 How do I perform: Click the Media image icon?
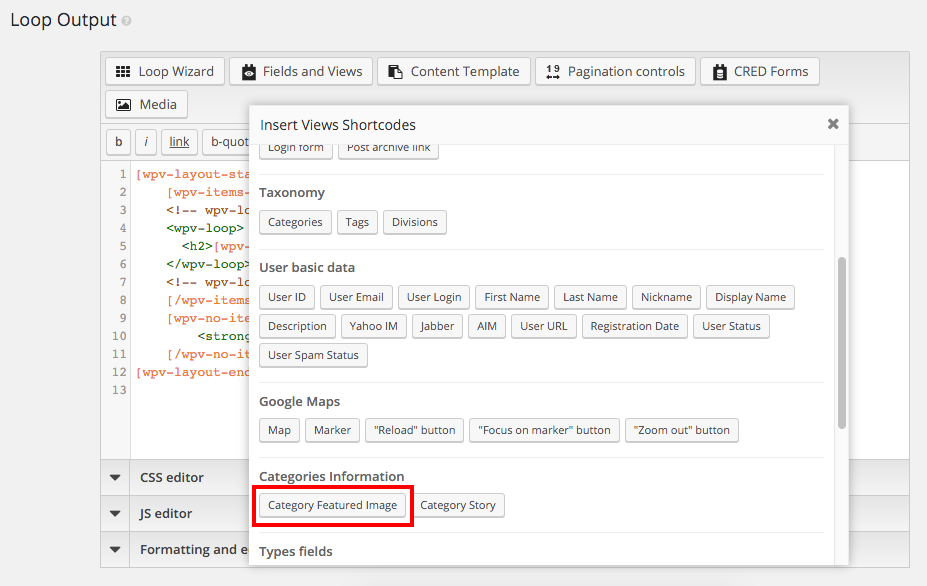click(124, 105)
